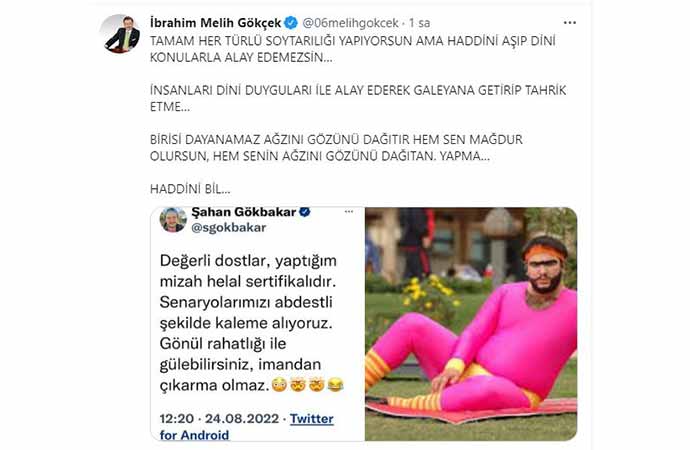Click the quoted text 'Değerli dostlar, yaptığım mizah'
Image resolution: width=690 pixels, height=450 pixels.
tap(248, 271)
